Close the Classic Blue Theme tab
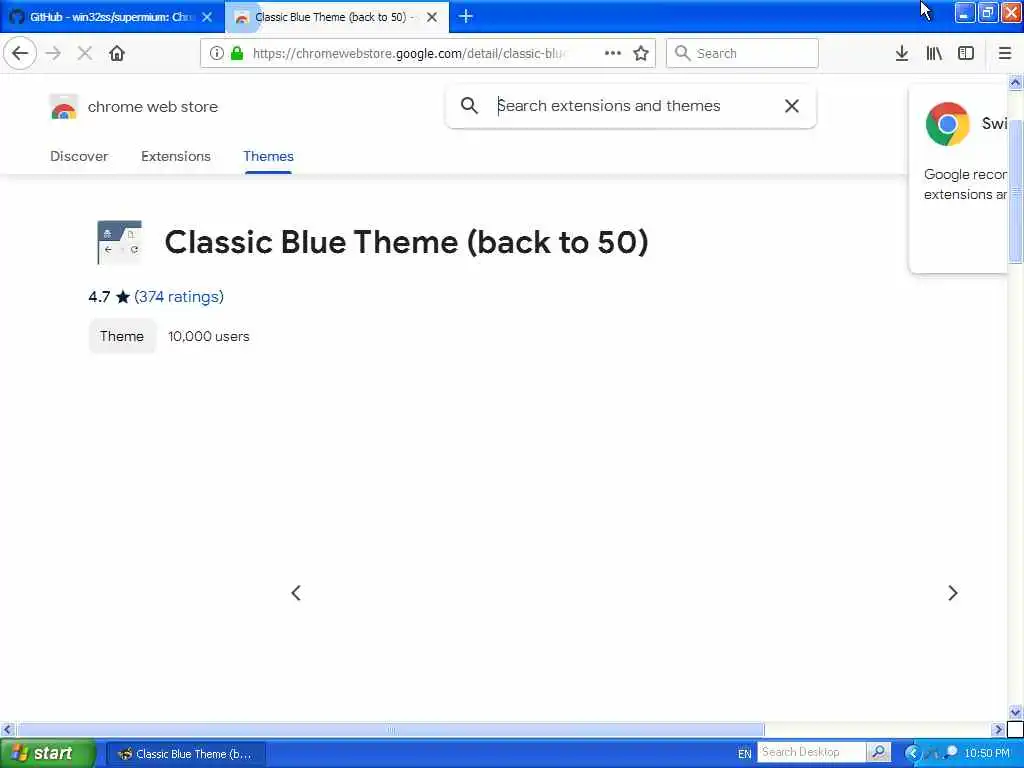 [432, 17]
